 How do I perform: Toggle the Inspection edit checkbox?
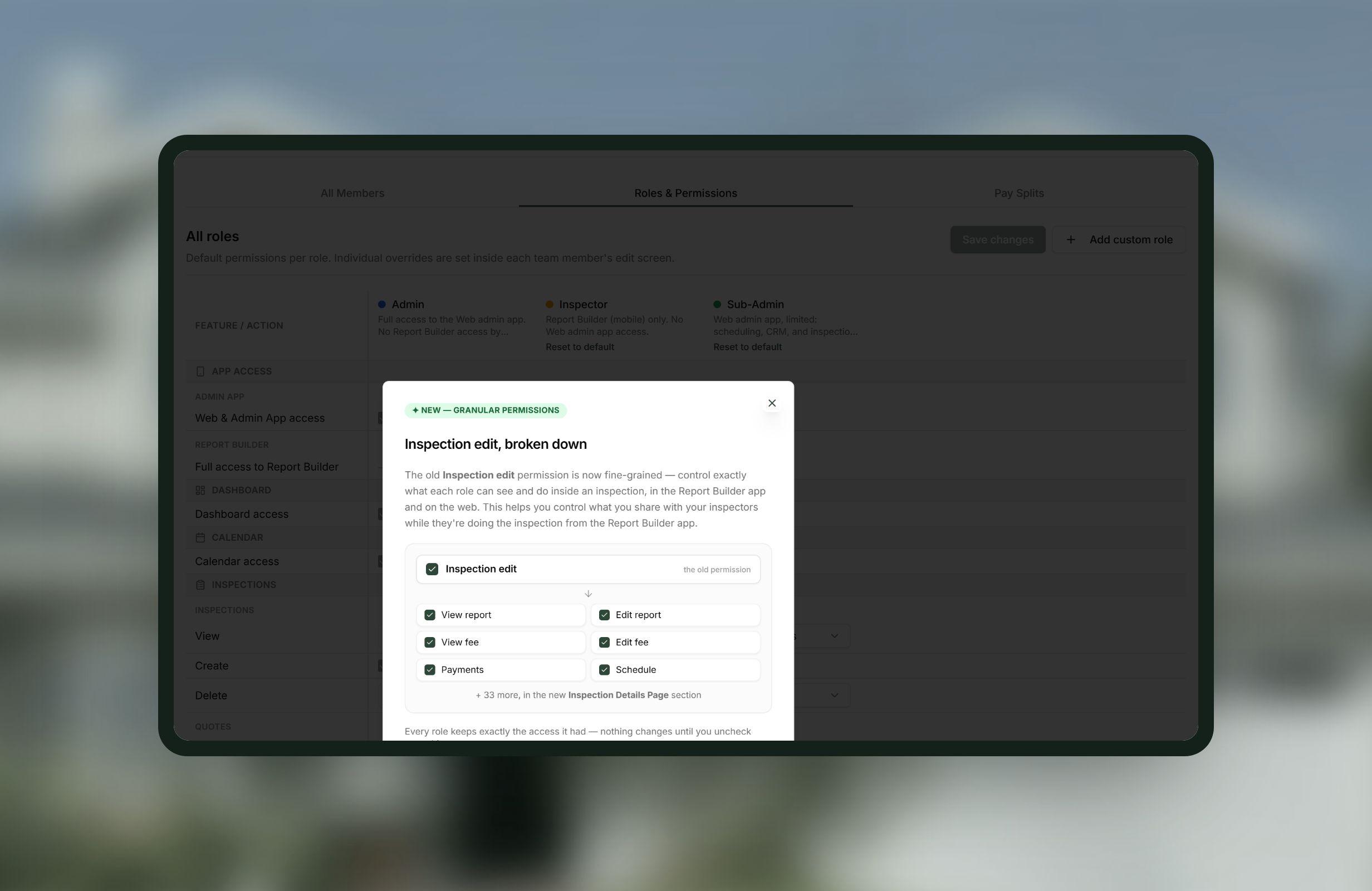(432, 569)
